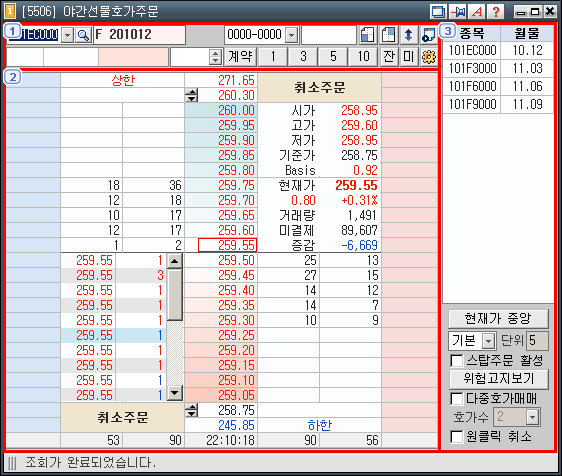The height and width of the screenshot is (476, 562).
Task: Click the red letter A font icon
Action: point(477,12)
